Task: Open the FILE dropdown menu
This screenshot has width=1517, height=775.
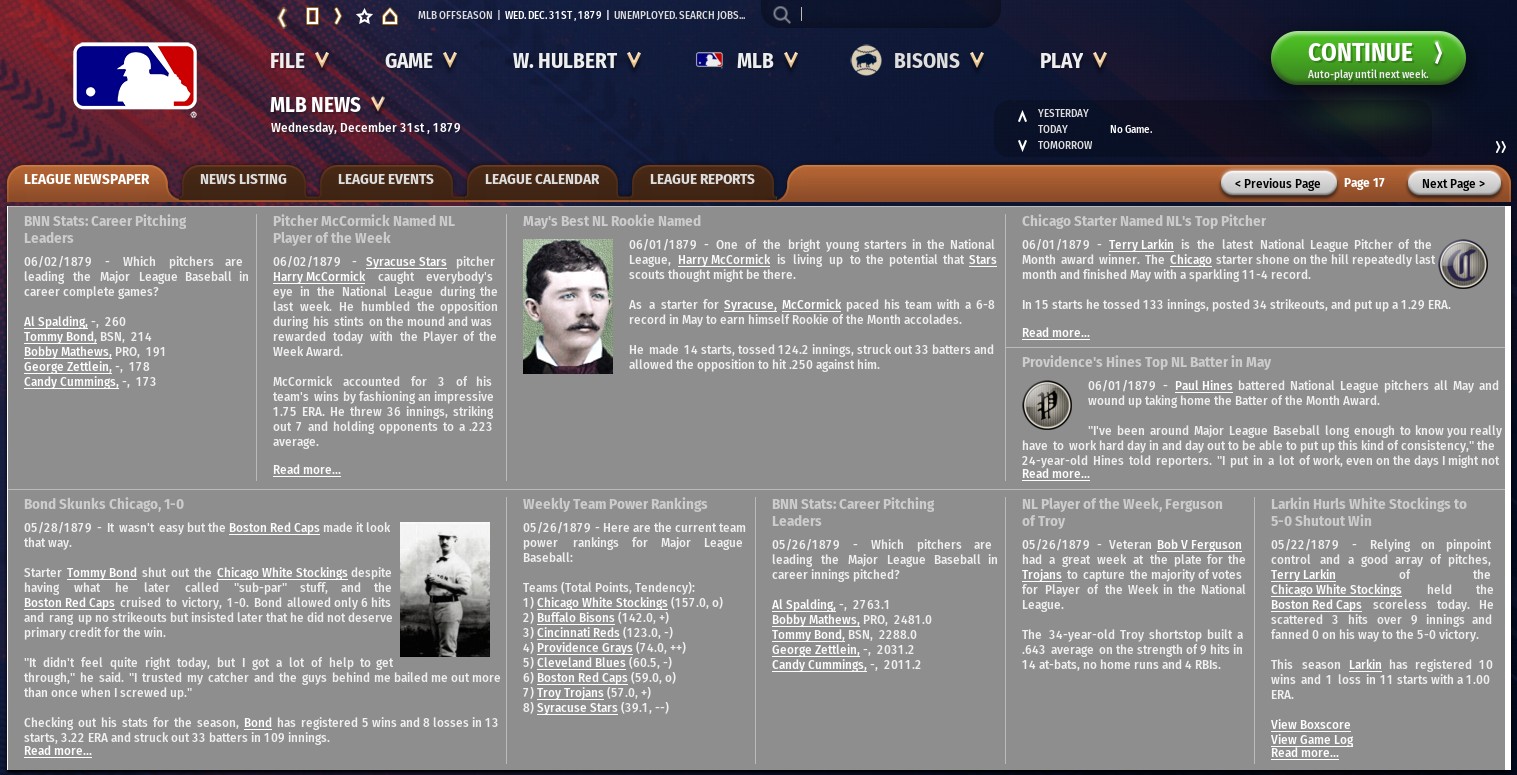Action: tap(299, 61)
